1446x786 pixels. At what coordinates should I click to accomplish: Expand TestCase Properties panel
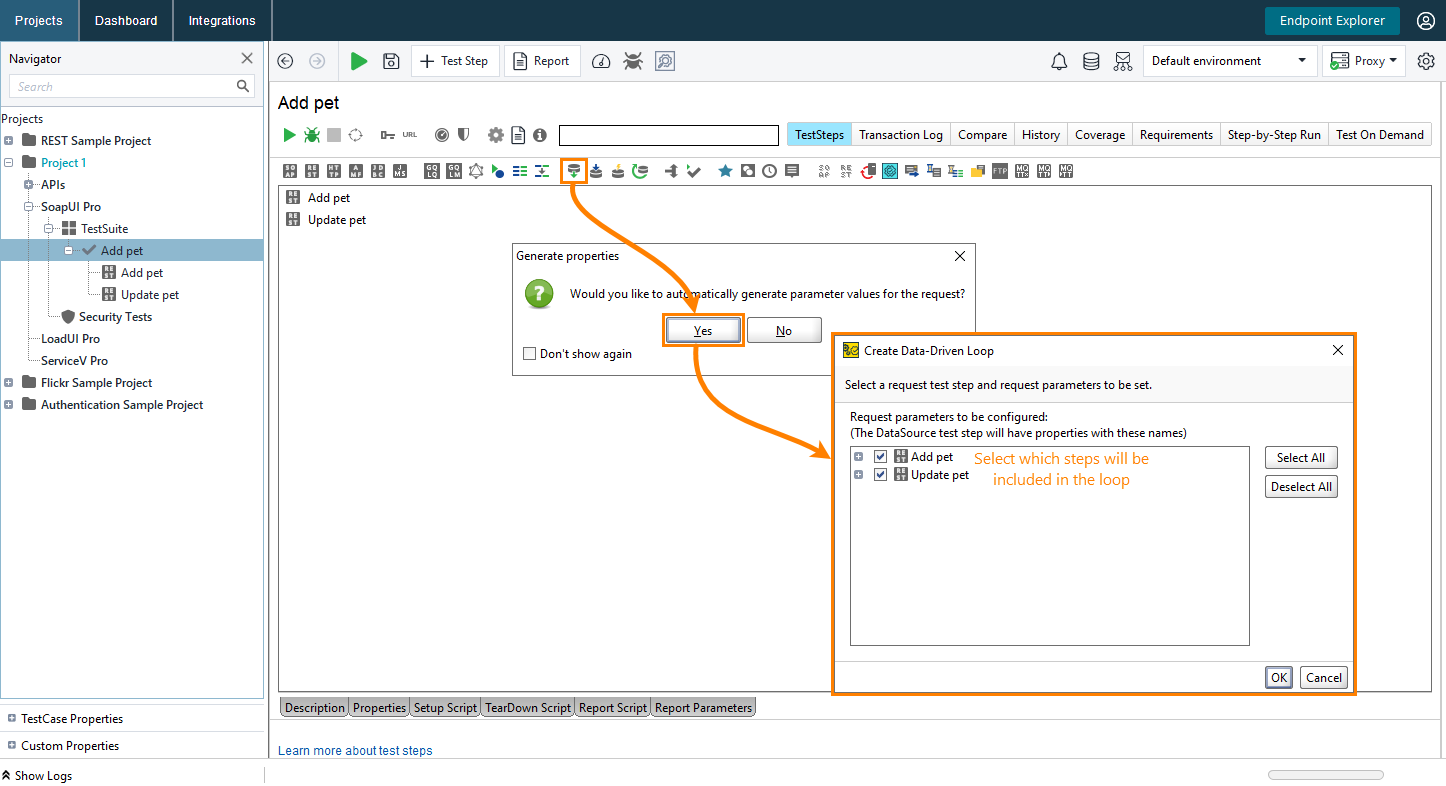point(12,718)
